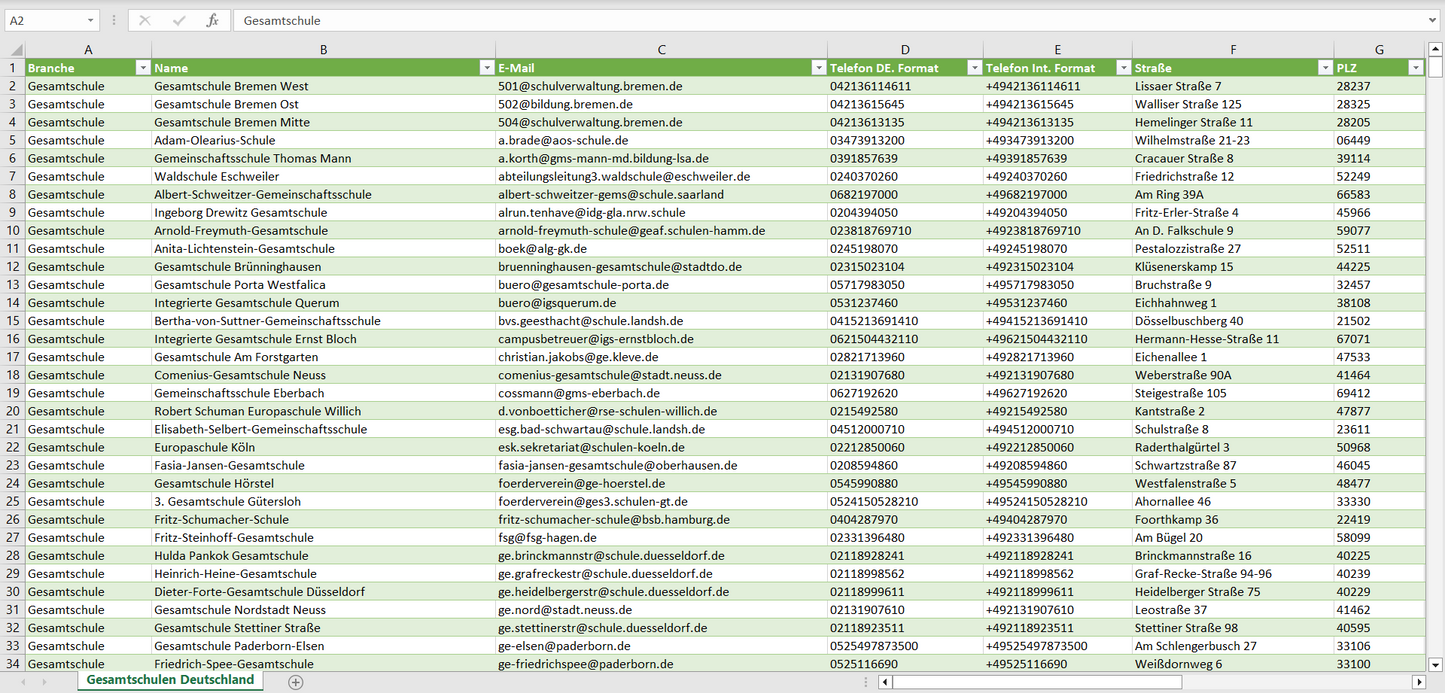Click the Insert Function fx icon
This screenshot has height=693, width=1445.
click(x=212, y=20)
